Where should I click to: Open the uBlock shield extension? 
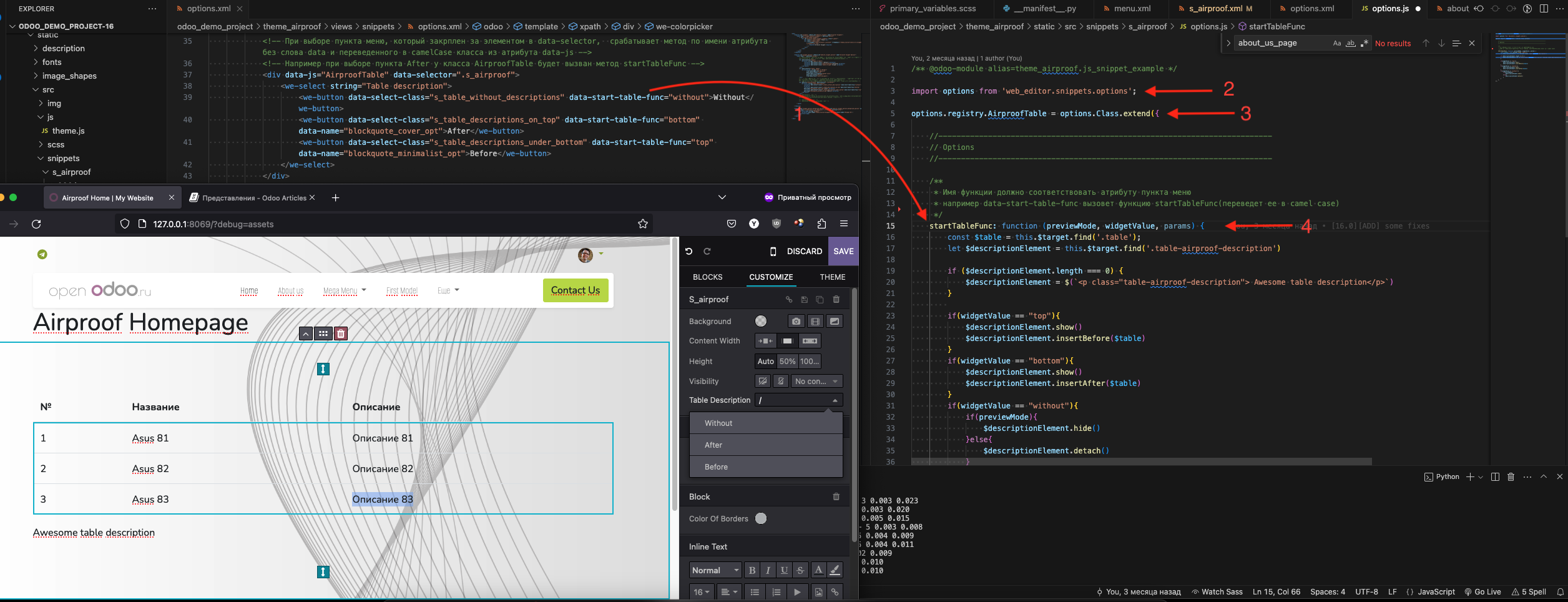[x=777, y=224]
